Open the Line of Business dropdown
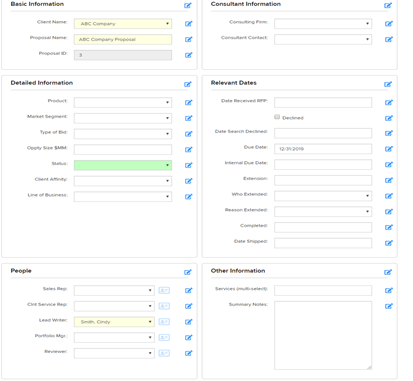 click(x=123, y=196)
